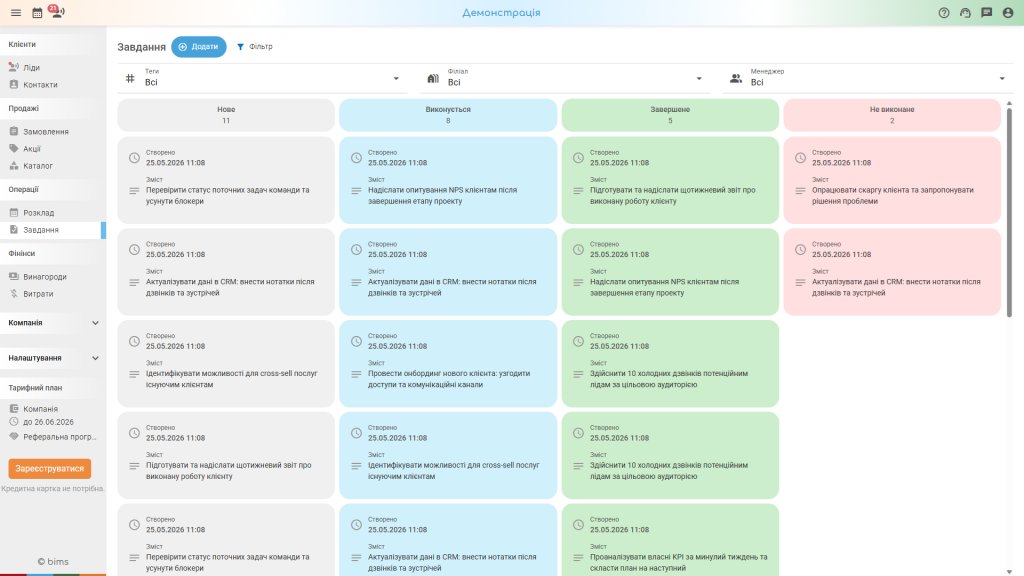Open the user account profile icon

pyautogui.click(x=1008, y=12)
